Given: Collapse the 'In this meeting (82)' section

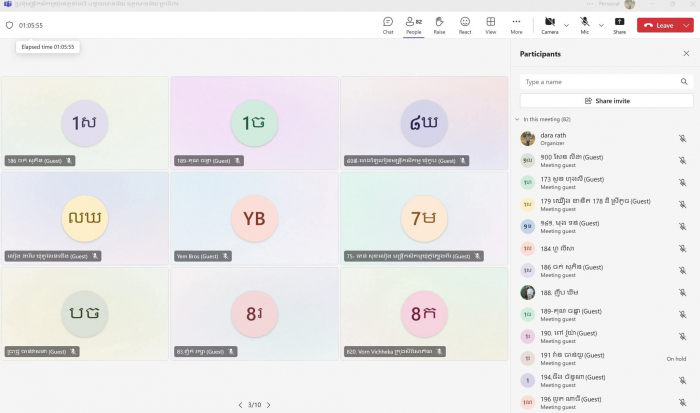Looking at the screenshot, I should pos(517,119).
